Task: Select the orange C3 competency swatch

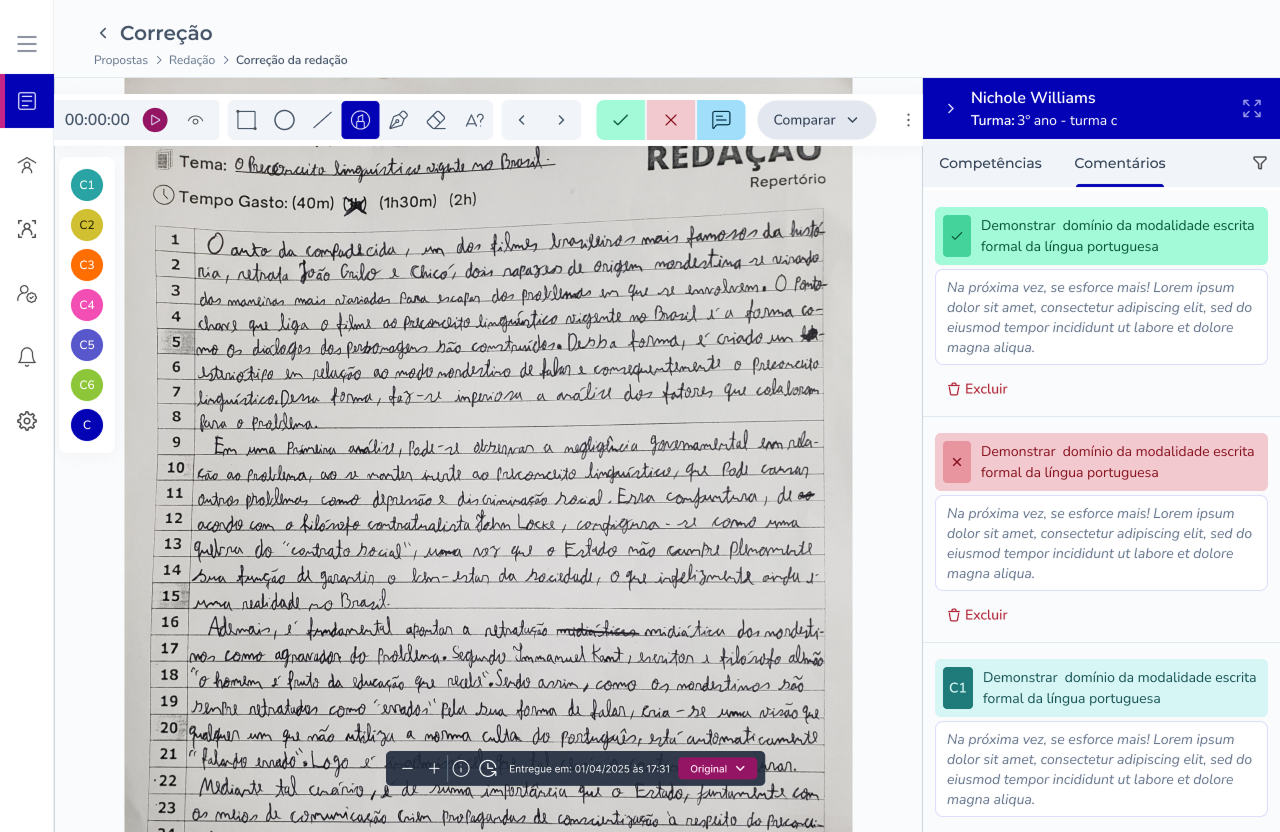Action: [x=87, y=265]
